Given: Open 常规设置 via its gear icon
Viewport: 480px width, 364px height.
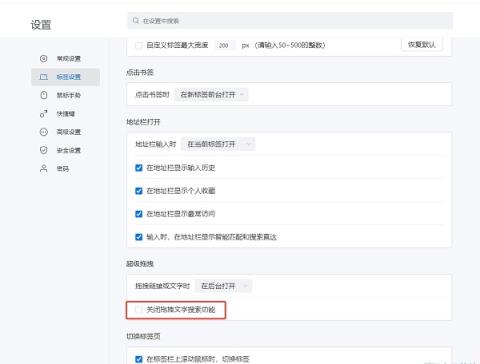Looking at the screenshot, I should (x=44, y=59).
